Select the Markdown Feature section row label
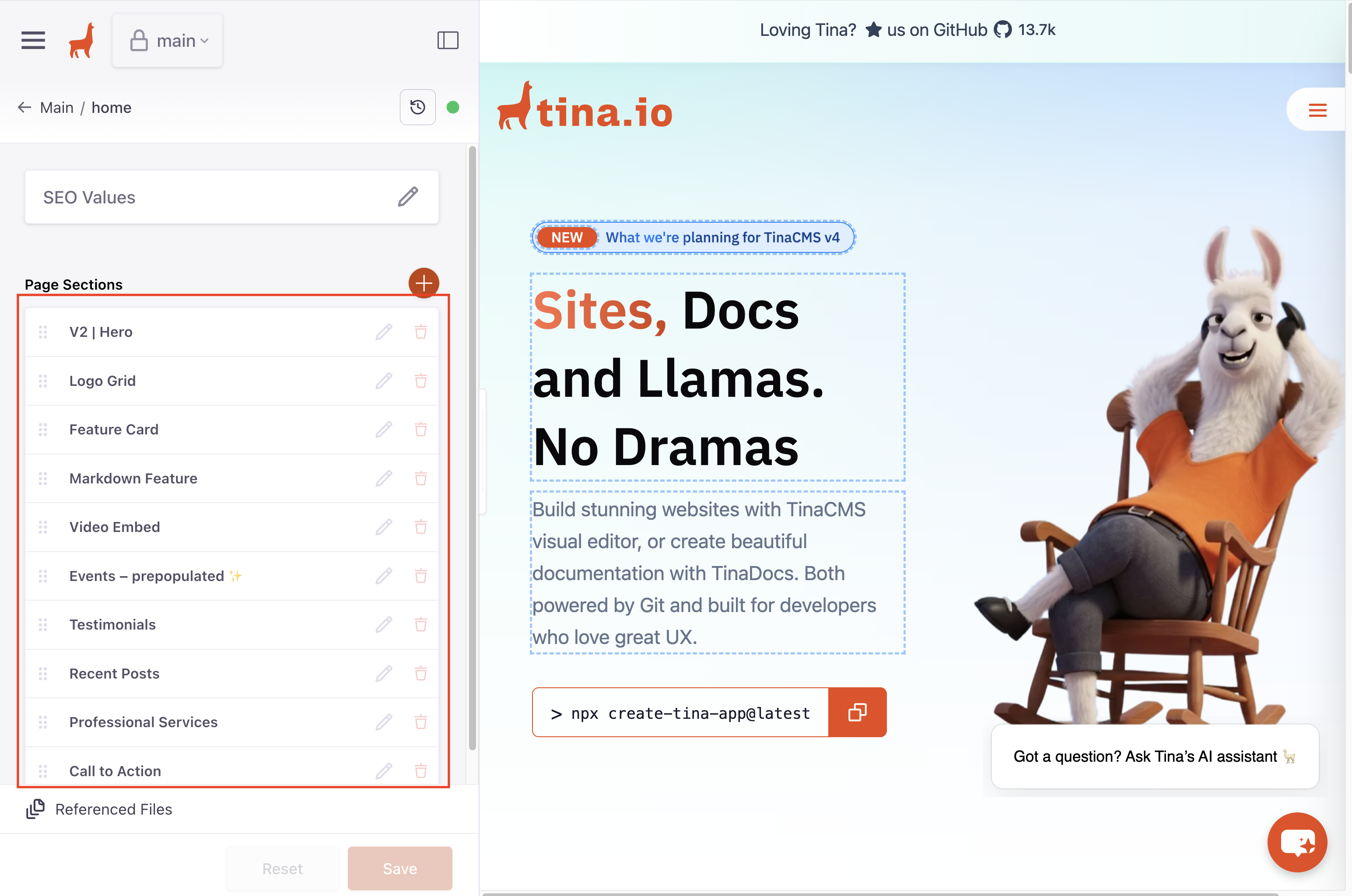 (133, 478)
